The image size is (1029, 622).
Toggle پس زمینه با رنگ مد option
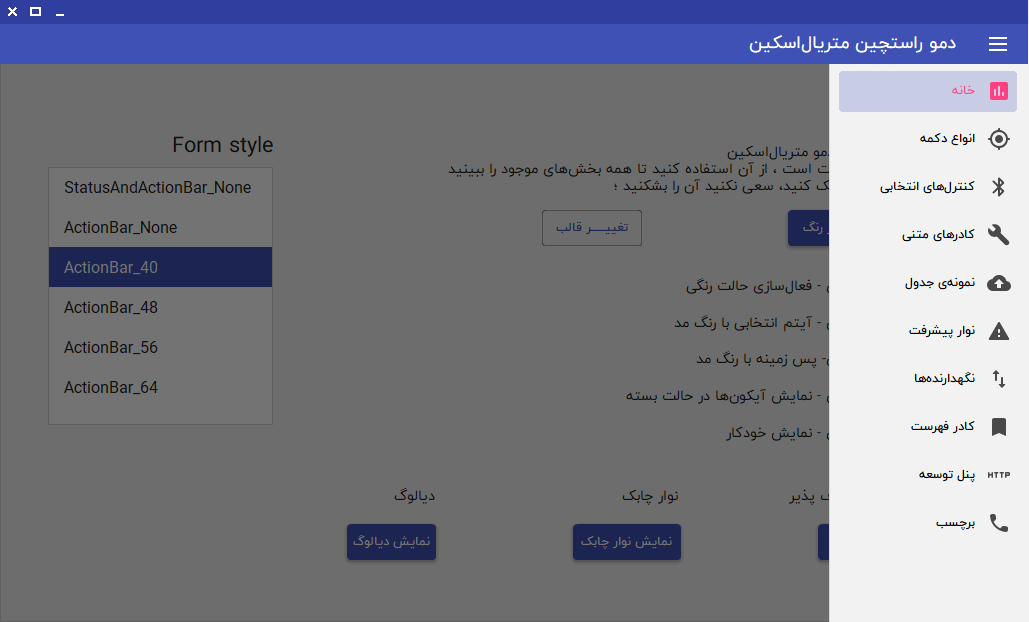click(x=762, y=360)
